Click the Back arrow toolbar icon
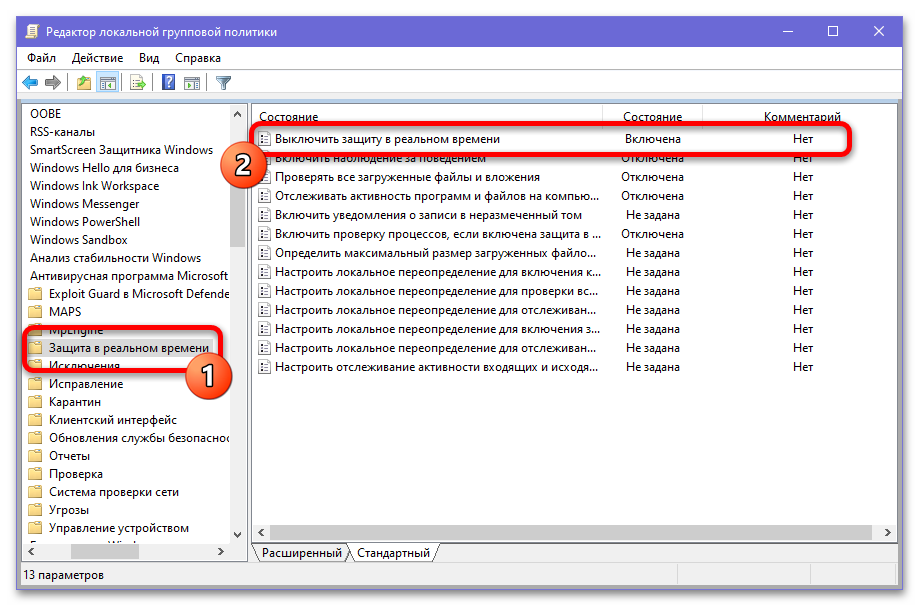Image resolution: width=919 pixels, height=606 pixels. point(30,83)
